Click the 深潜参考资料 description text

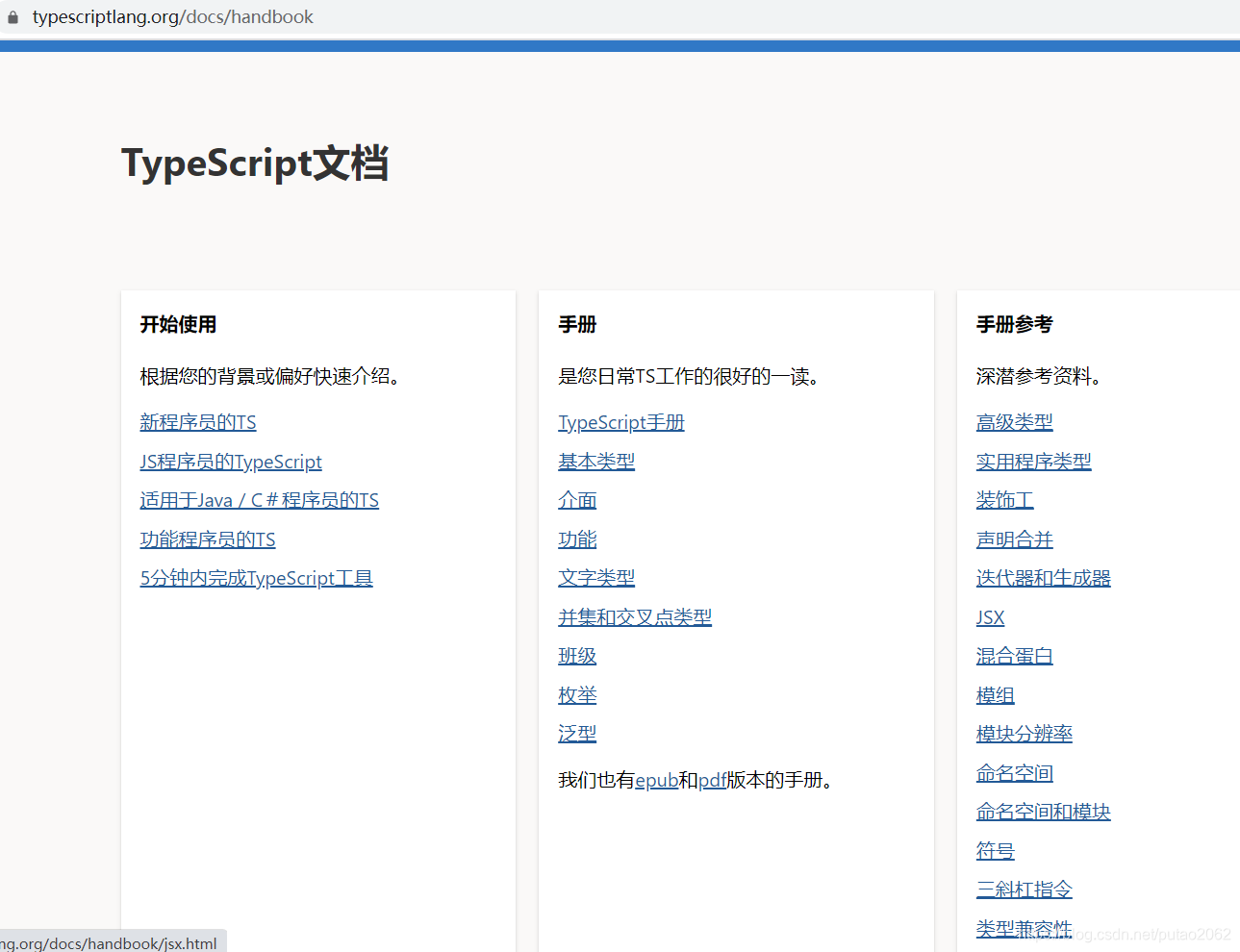[x=1039, y=376]
